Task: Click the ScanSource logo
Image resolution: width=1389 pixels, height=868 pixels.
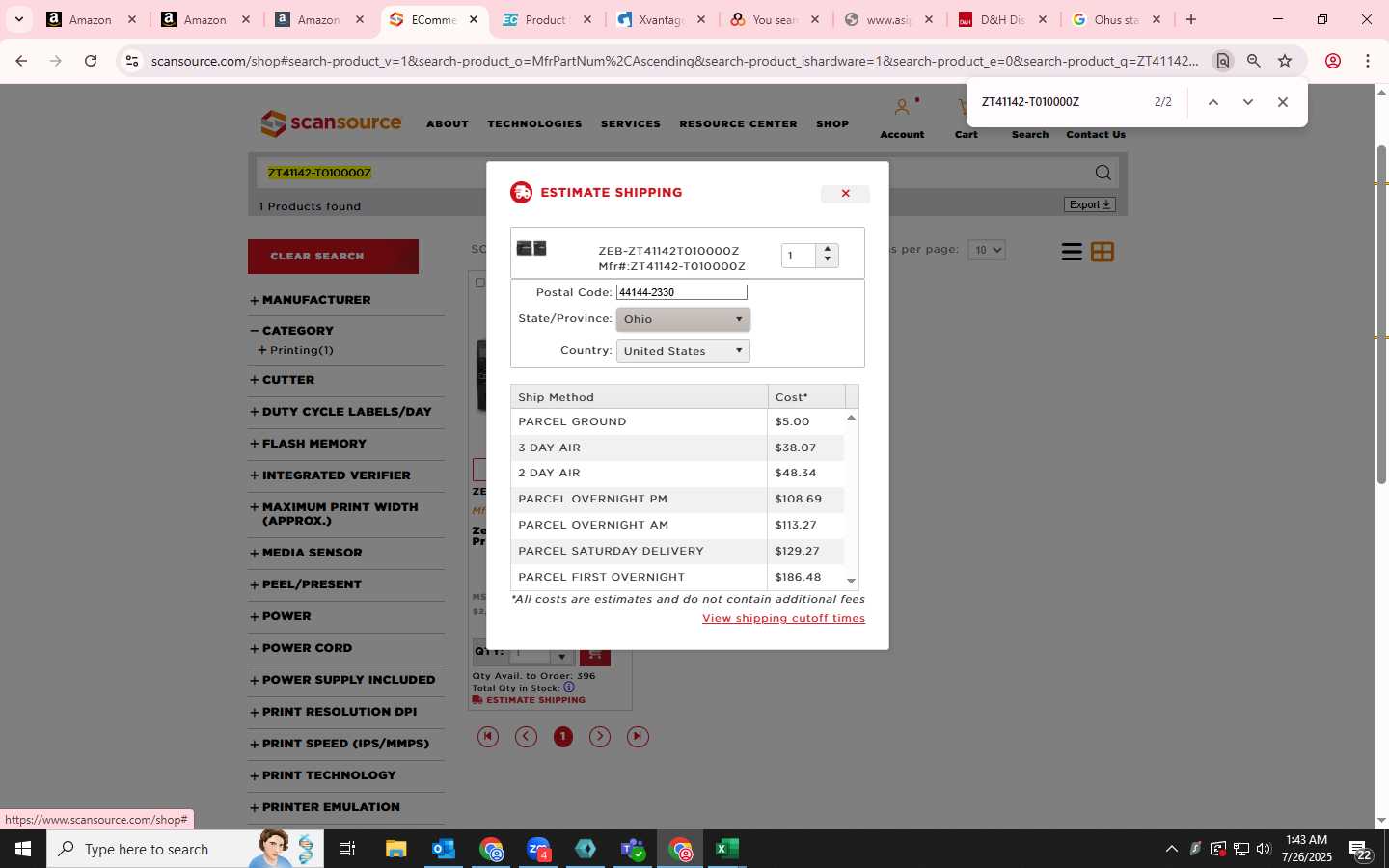Action: [x=331, y=123]
